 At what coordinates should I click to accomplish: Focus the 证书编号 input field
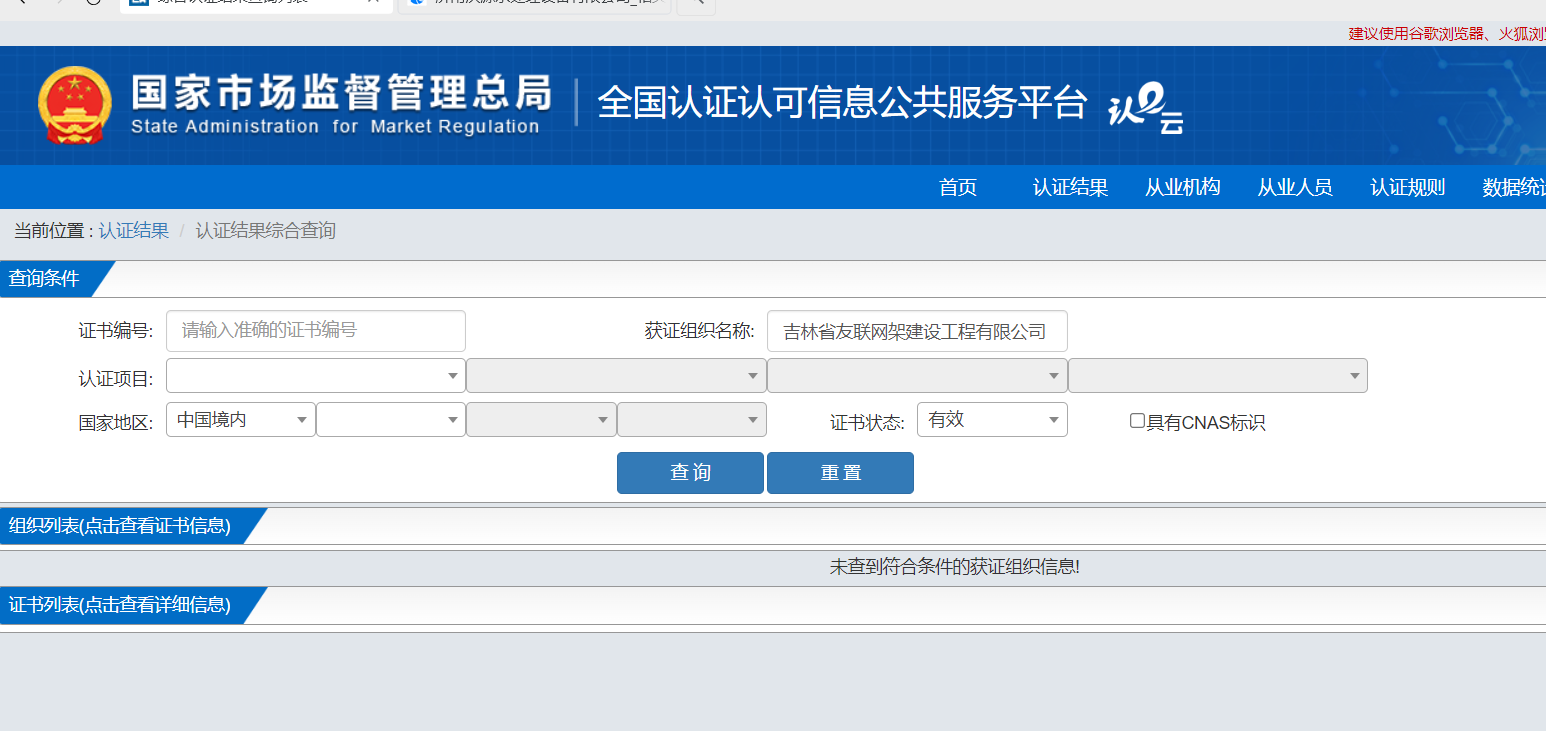pos(316,331)
